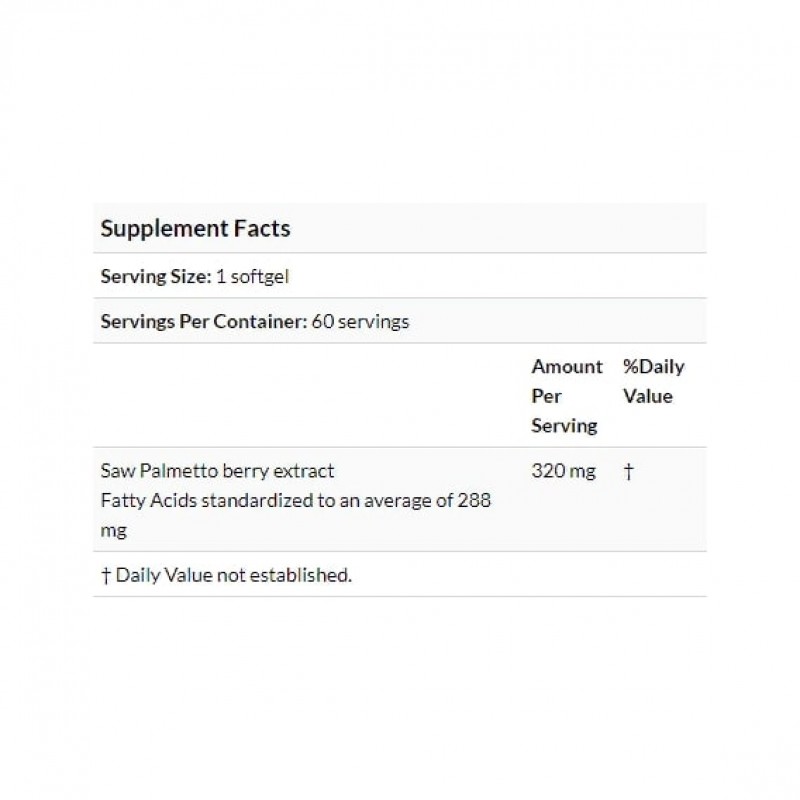This screenshot has height=800, width=800.
Task: Click the dagger symbol beside 320 mg
Action: [x=628, y=471]
